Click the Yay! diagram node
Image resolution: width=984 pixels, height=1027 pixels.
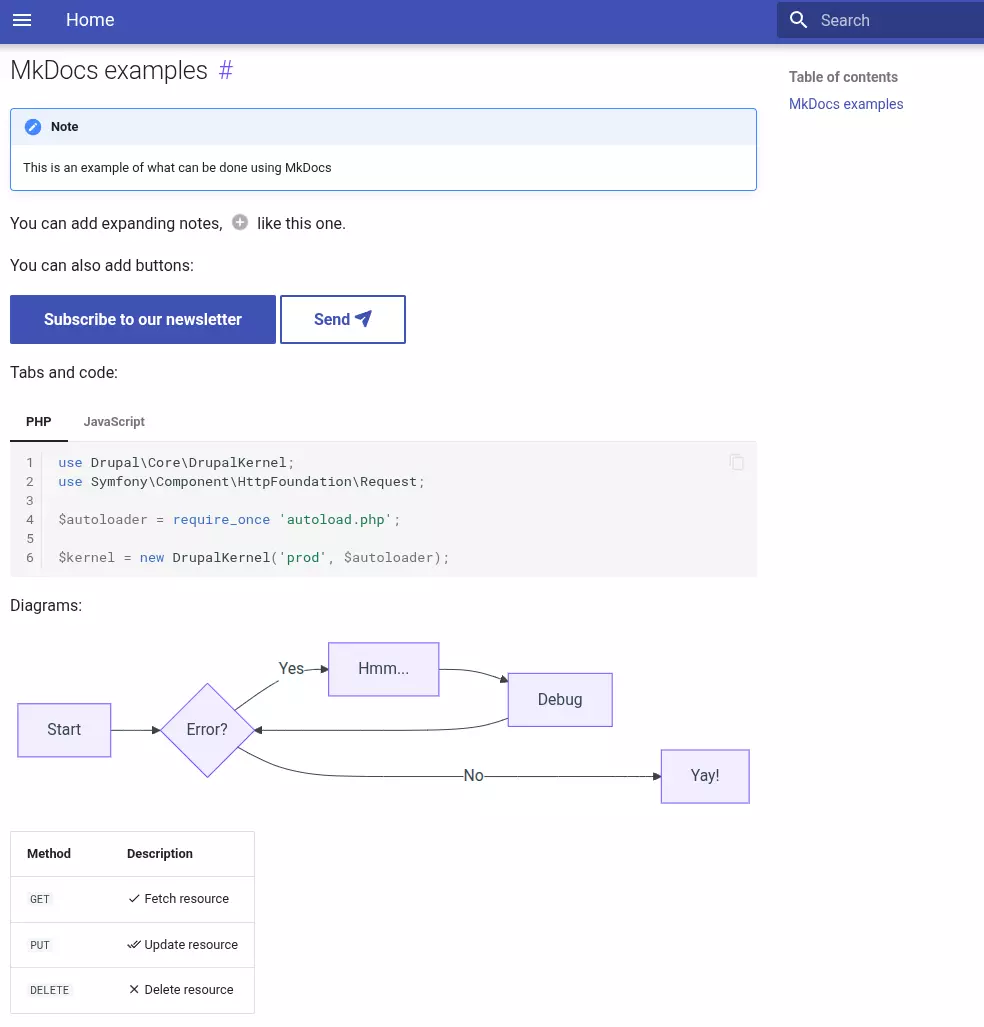pos(705,776)
